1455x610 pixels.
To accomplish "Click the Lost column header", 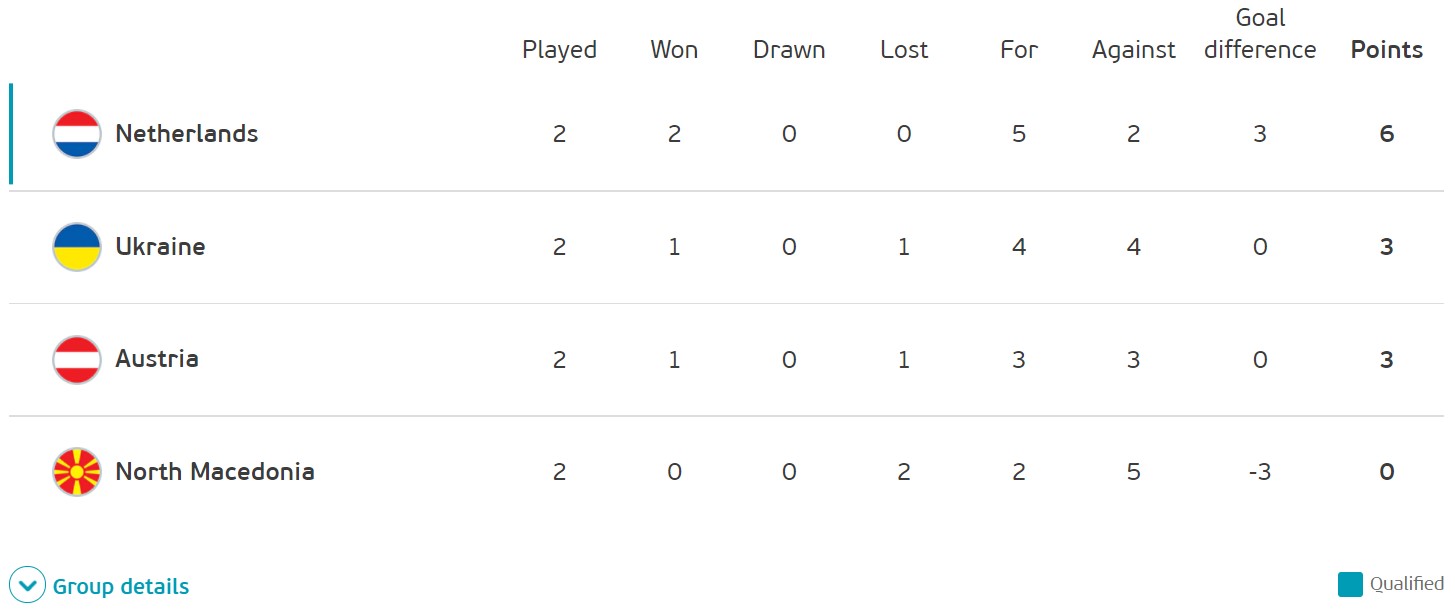I will pyautogui.click(x=904, y=50).
